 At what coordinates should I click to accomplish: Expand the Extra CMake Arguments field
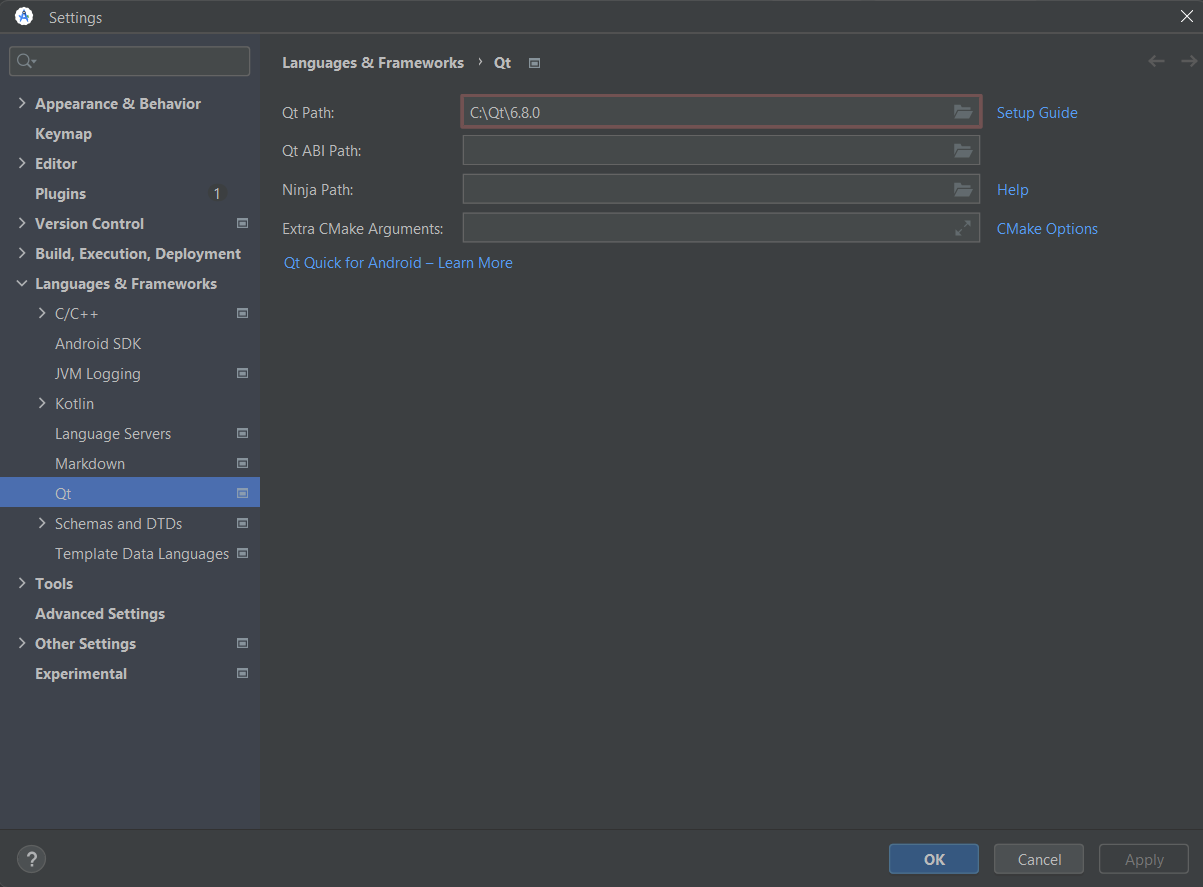coord(962,229)
